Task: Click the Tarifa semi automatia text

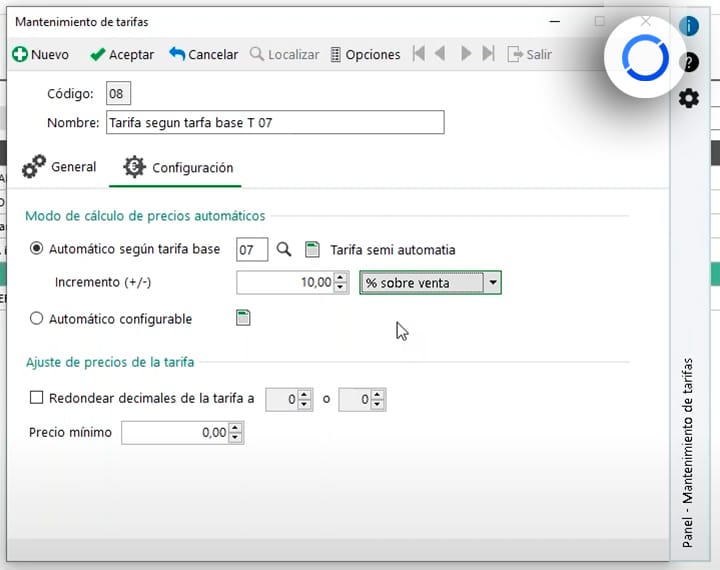Action: coord(393,250)
